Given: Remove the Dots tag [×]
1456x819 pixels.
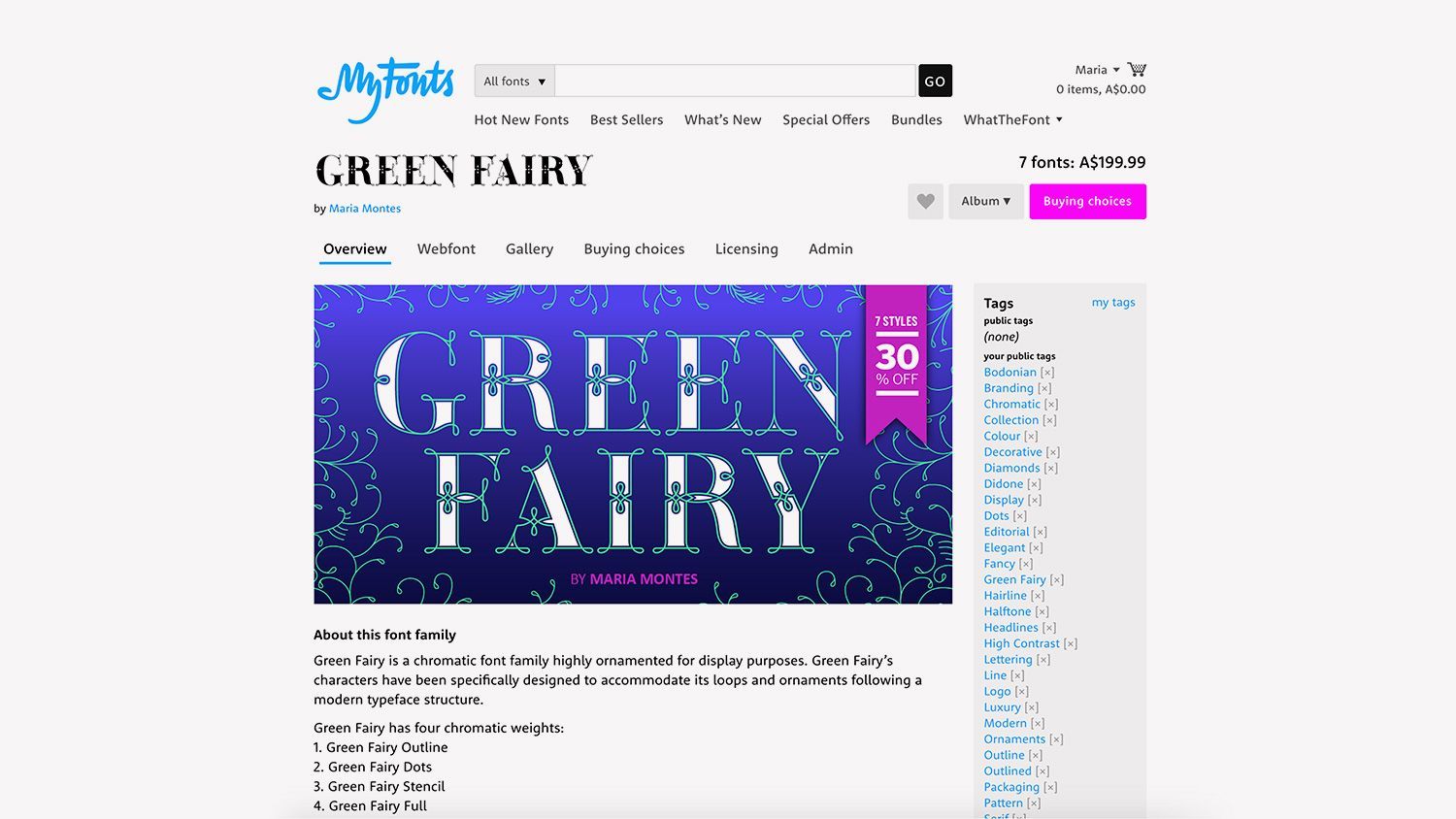Looking at the screenshot, I should tap(1020, 516).
